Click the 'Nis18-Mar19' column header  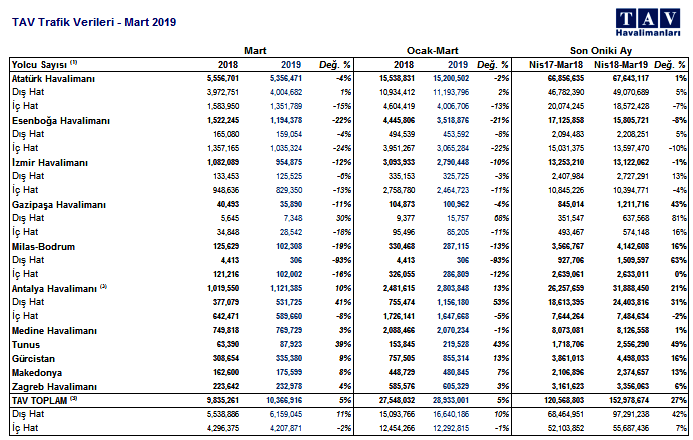621,64
